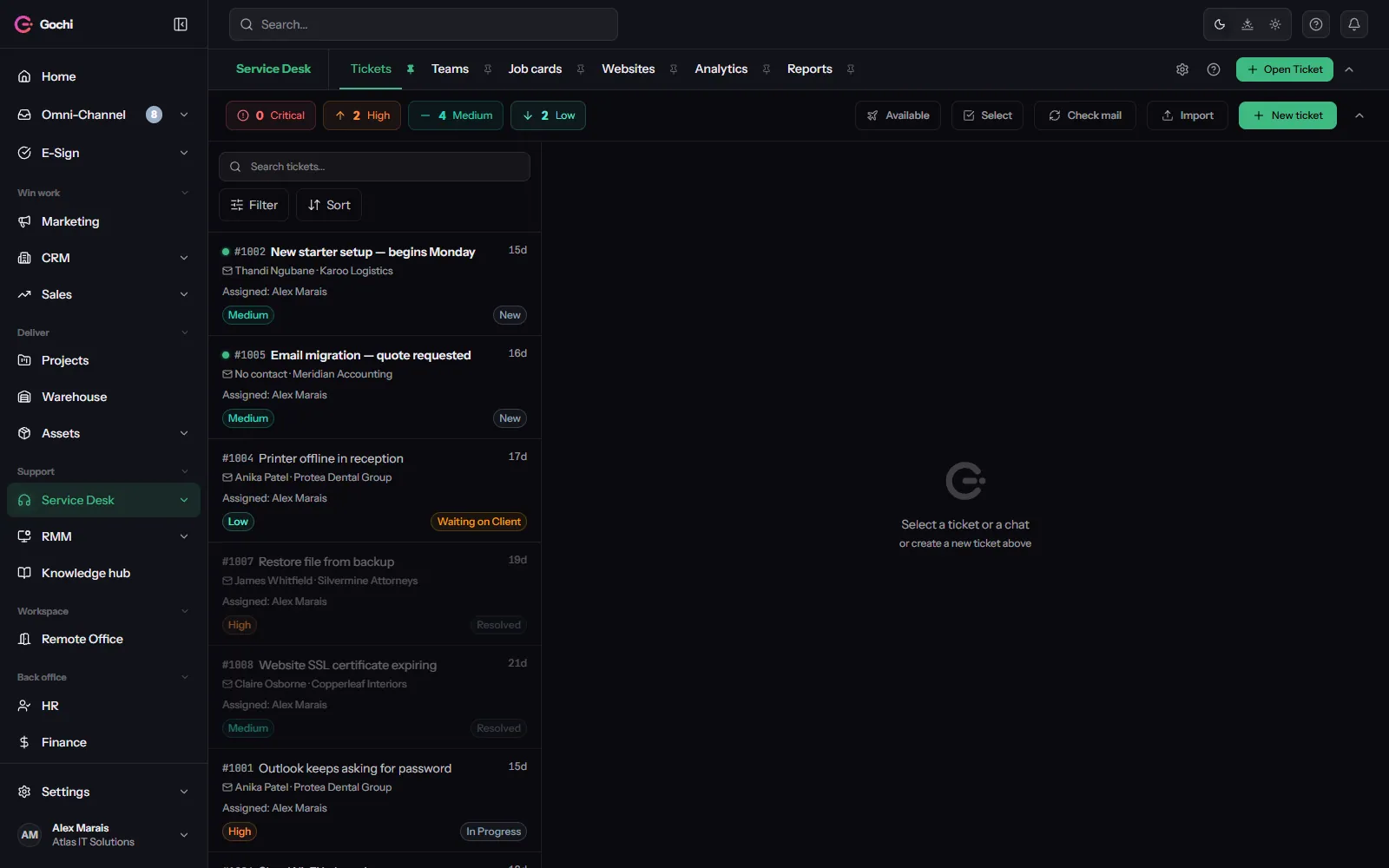The image size is (1389, 868).
Task: Filter by Critical priority
Action: pos(270,115)
